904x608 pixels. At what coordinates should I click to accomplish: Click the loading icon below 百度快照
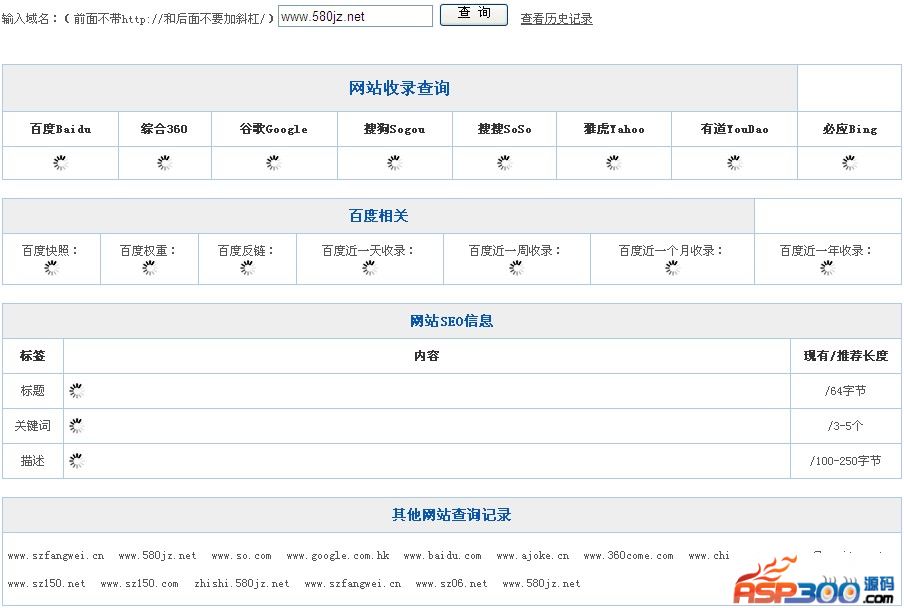tap(50, 268)
